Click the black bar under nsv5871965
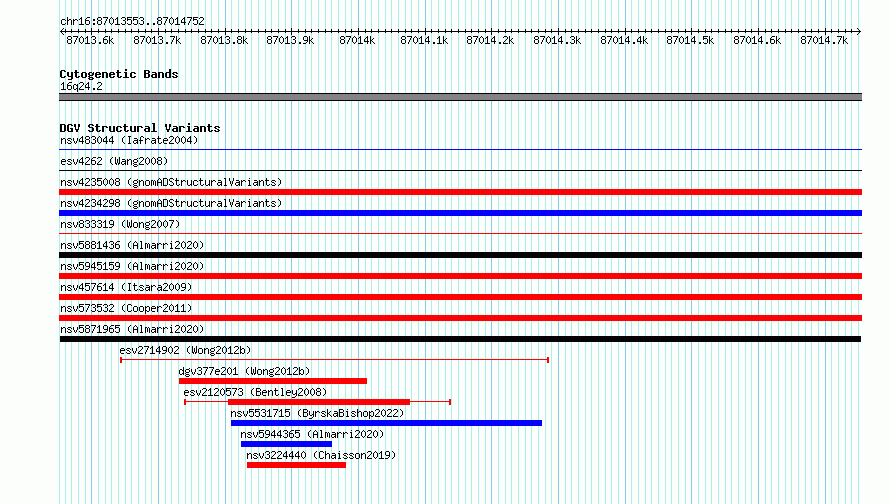The width and height of the screenshot is (890, 504). 460,339
